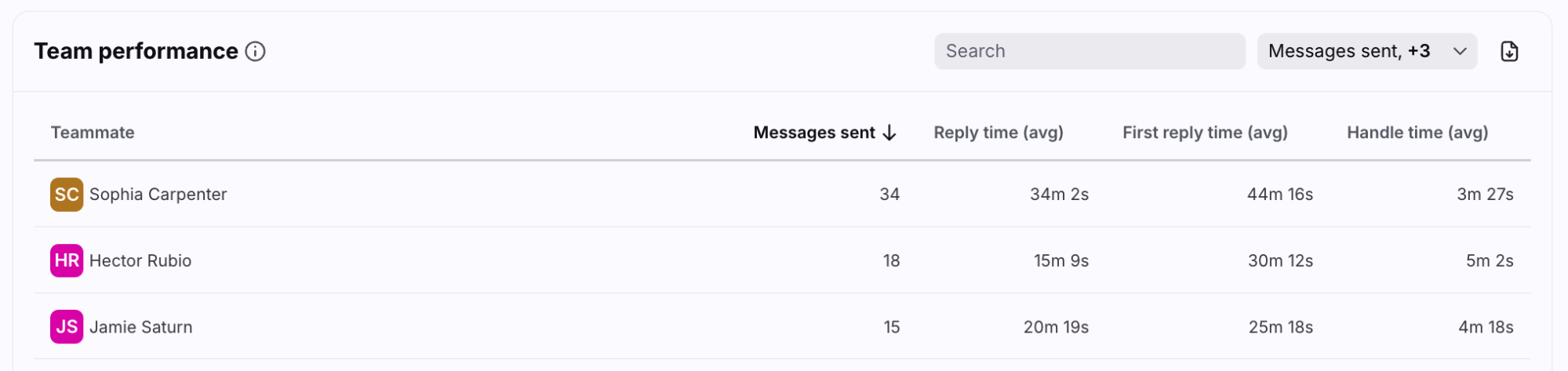The height and width of the screenshot is (371, 1568).
Task: Open Sophia Carpenter's teammate name
Action: tap(158, 195)
